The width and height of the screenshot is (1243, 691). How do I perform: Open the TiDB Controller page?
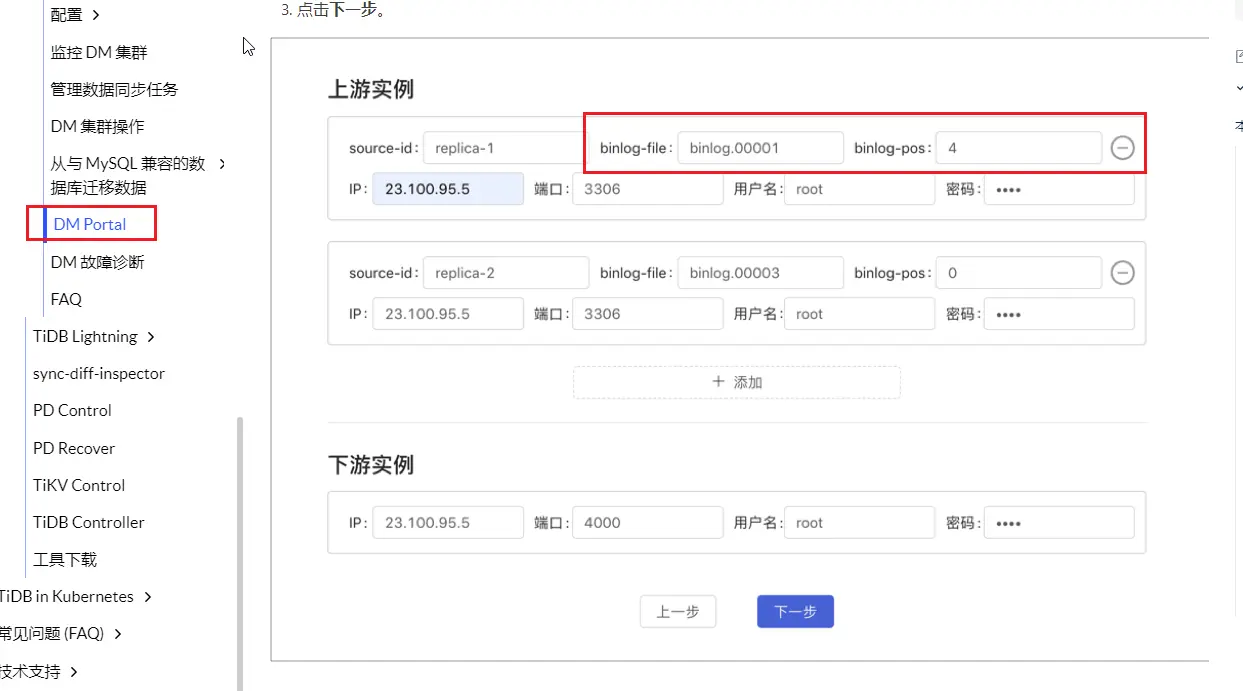coord(89,522)
